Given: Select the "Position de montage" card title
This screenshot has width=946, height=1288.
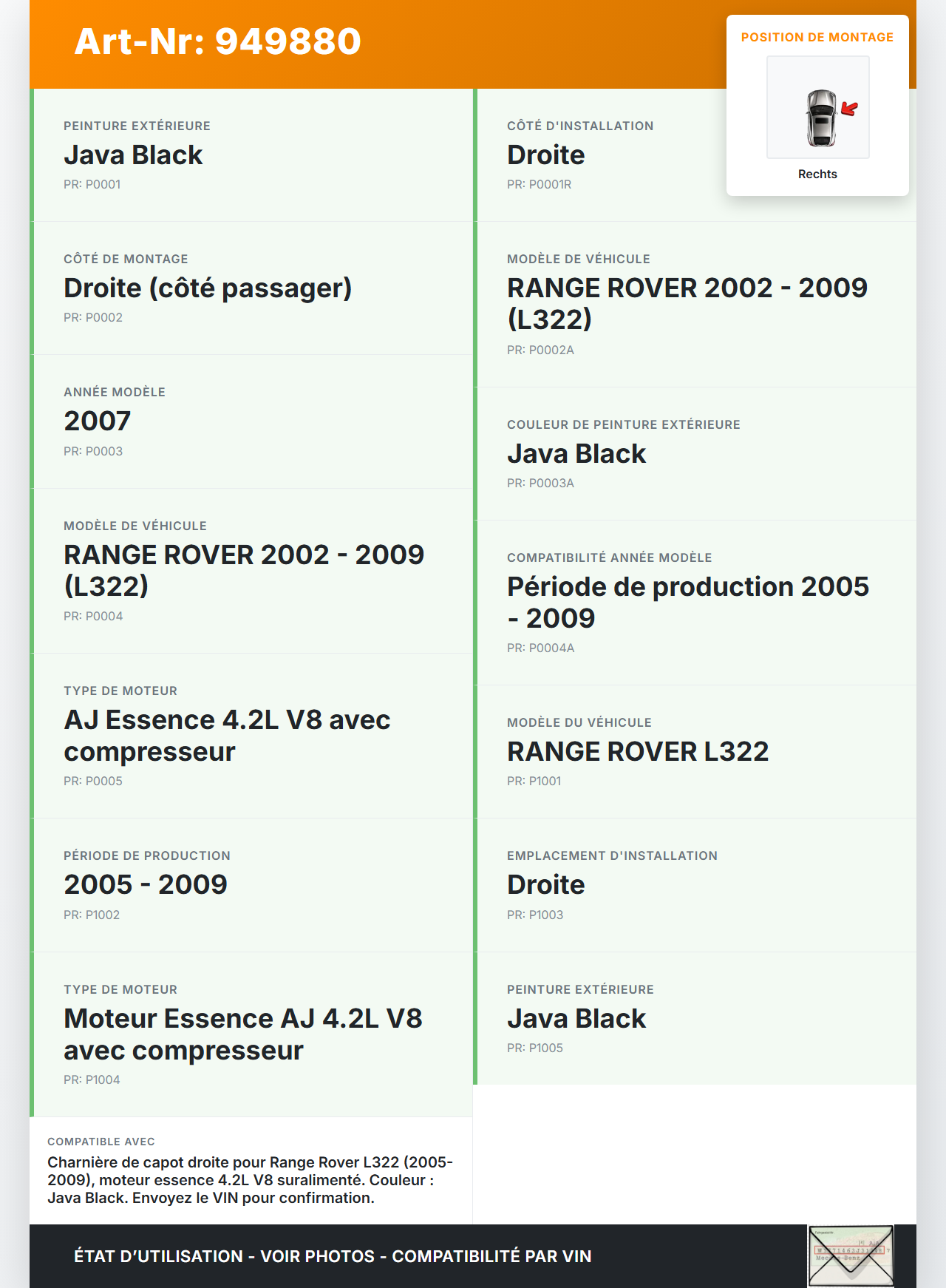Looking at the screenshot, I should coord(817,38).
